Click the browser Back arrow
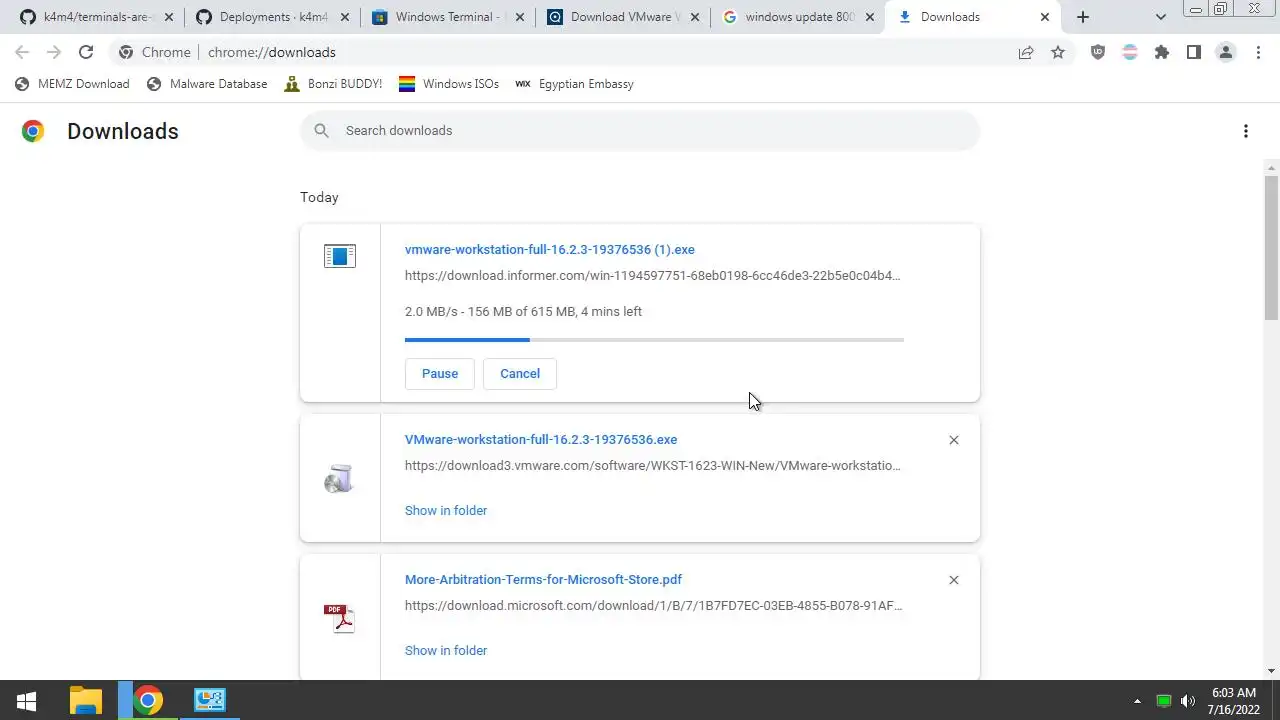This screenshot has width=1280, height=720. click(x=22, y=52)
